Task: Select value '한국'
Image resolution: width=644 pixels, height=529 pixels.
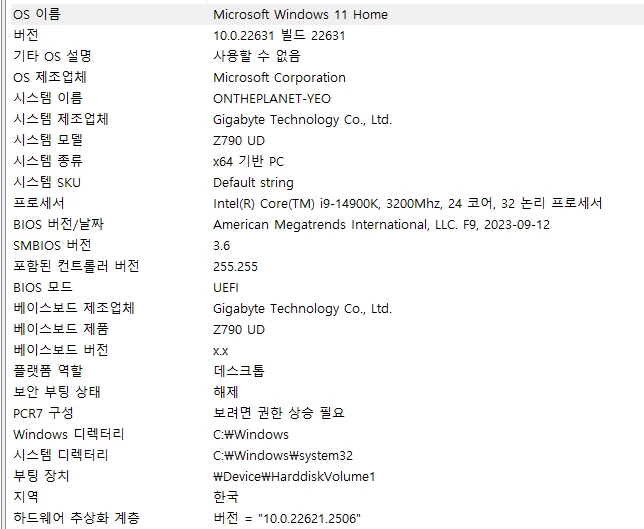Action: [x=226, y=497]
